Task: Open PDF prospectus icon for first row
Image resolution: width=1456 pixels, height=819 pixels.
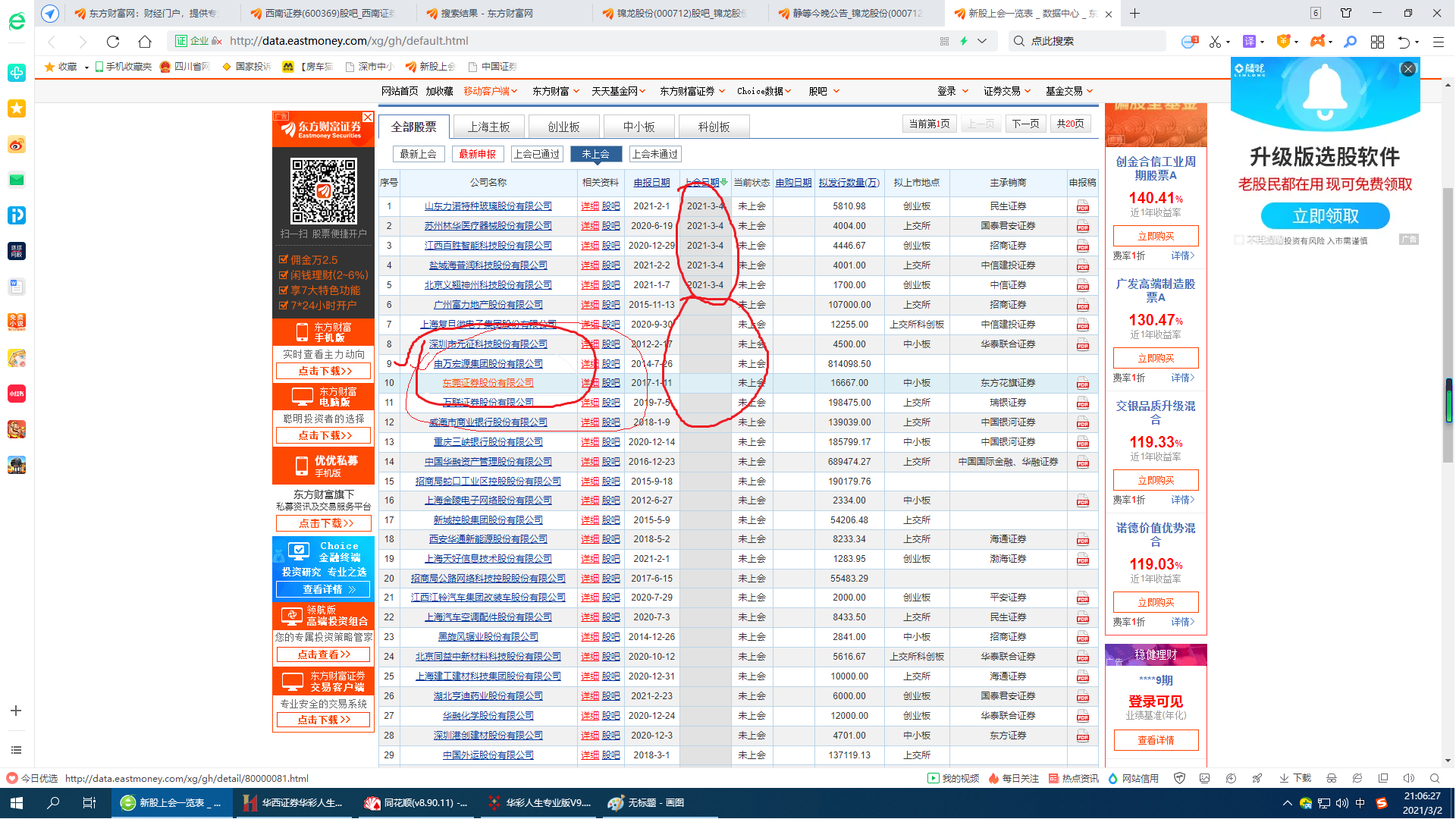Action: coord(1082,206)
